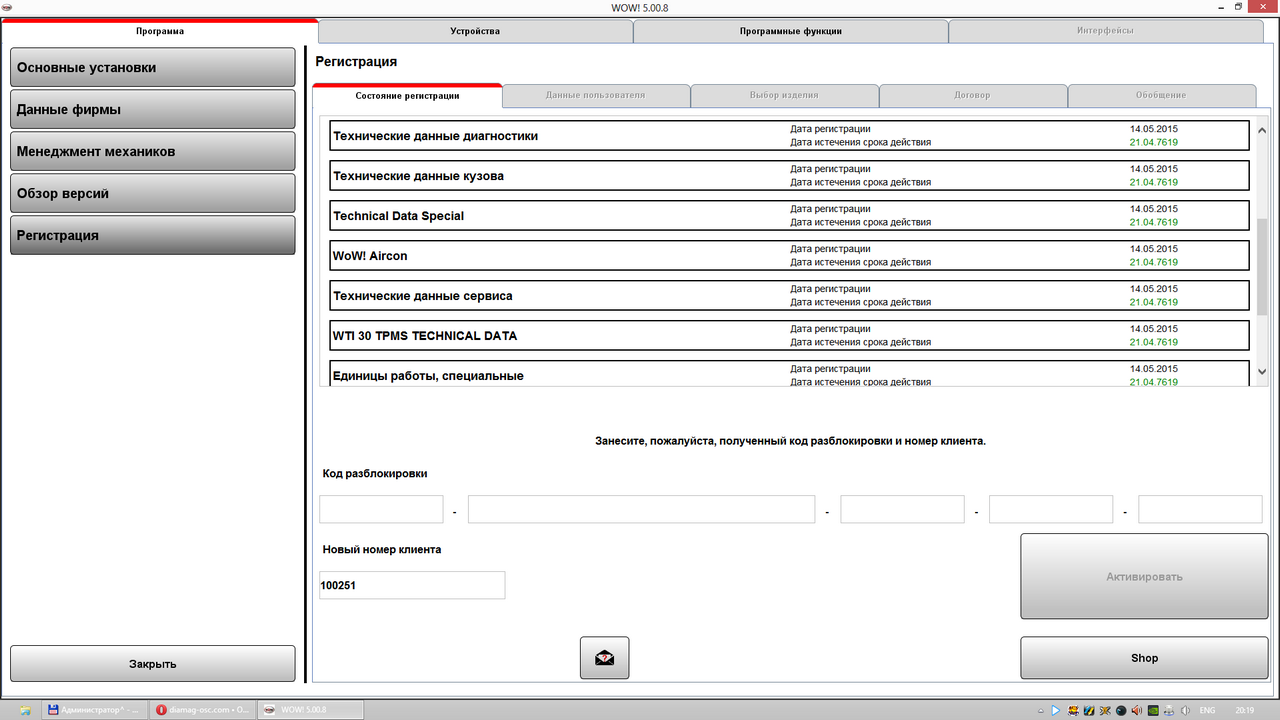The width and height of the screenshot is (1280, 720).
Task: Select Технические данные сервиса row
Action: click(x=789, y=296)
